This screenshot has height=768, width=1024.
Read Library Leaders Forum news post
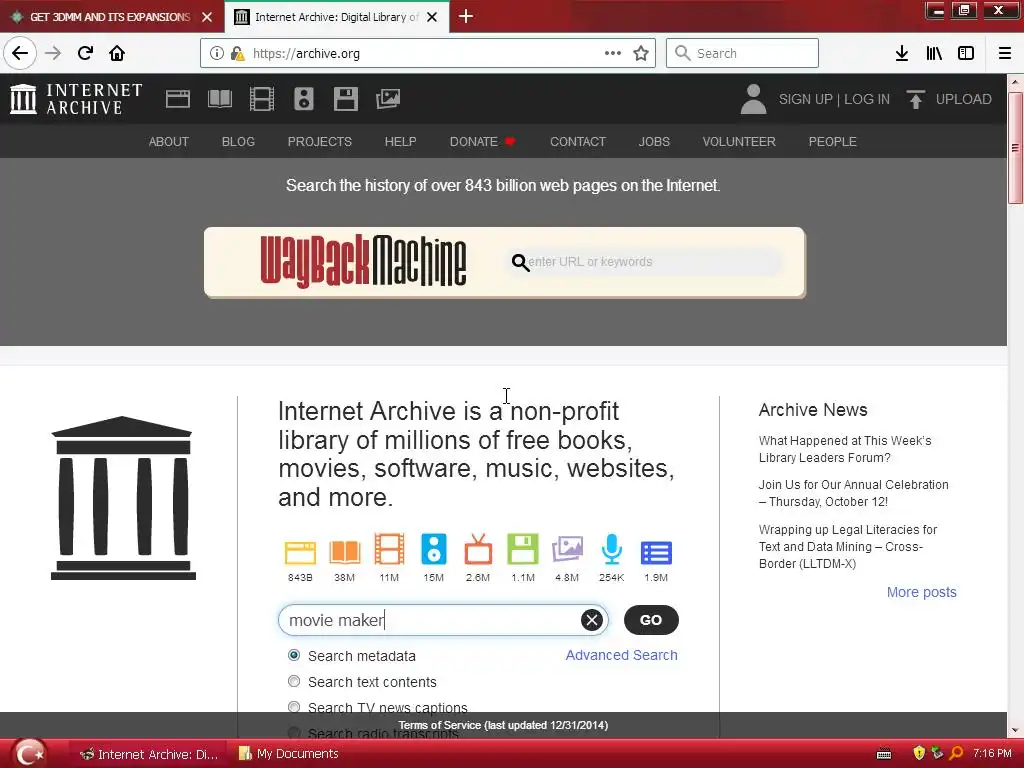point(845,449)
